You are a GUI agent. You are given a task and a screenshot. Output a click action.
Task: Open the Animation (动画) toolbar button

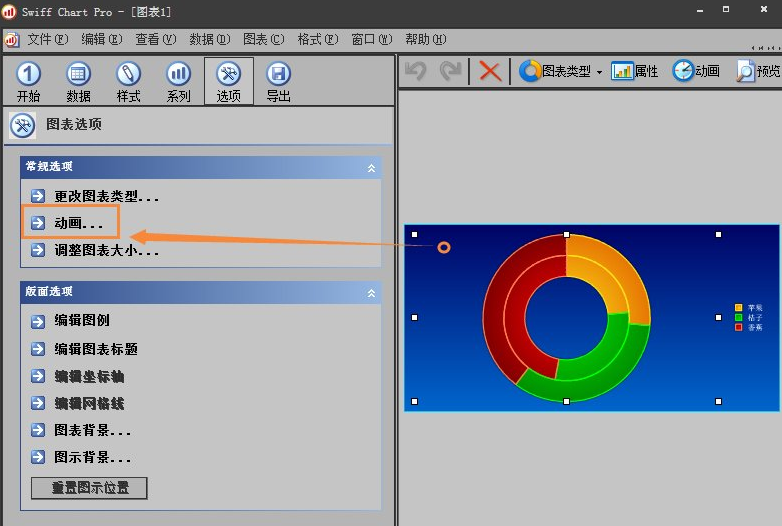(x=696, y=71)
